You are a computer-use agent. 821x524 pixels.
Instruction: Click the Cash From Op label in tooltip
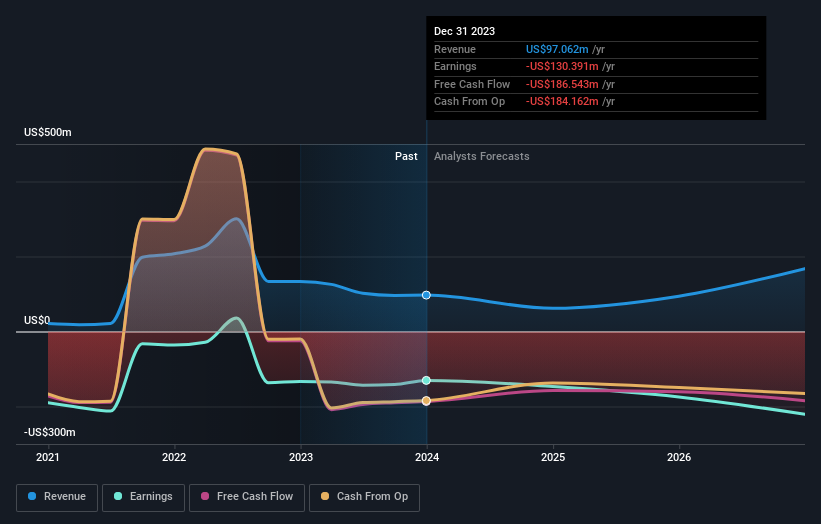pos(470,102)
